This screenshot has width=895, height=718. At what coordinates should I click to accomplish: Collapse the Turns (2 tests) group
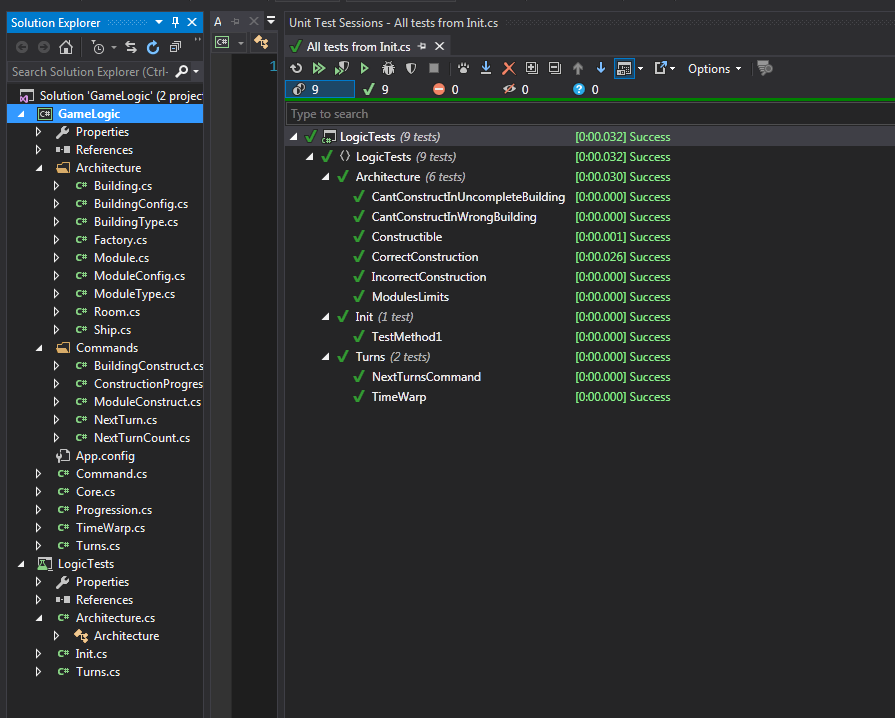coord(326,357)
